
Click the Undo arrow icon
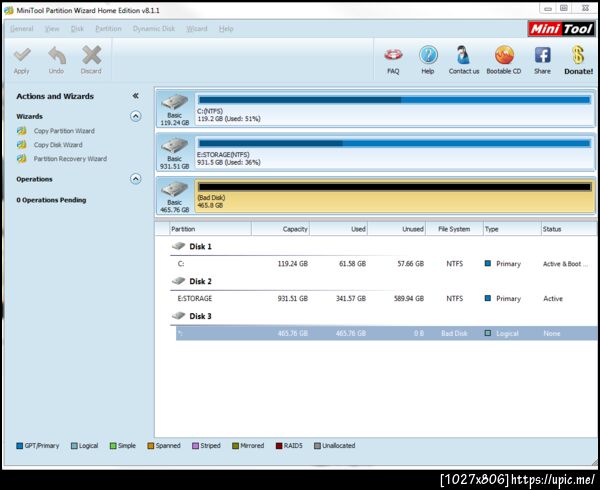[57, 55]
